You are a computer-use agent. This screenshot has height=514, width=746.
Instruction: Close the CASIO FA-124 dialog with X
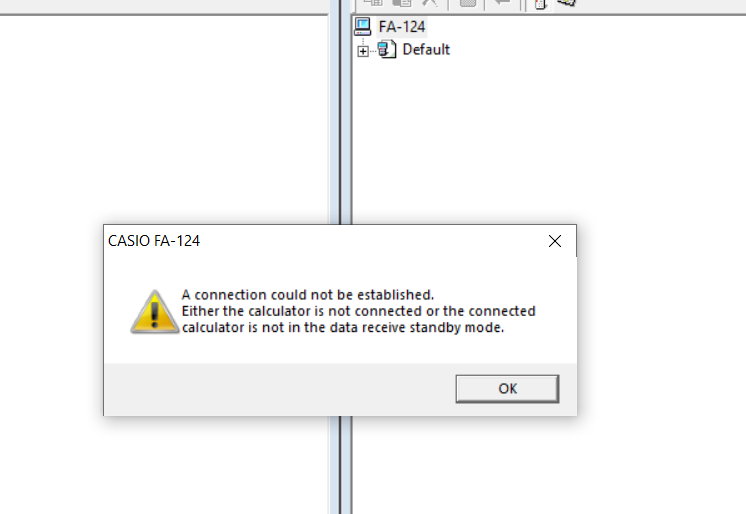click(555, 241)
